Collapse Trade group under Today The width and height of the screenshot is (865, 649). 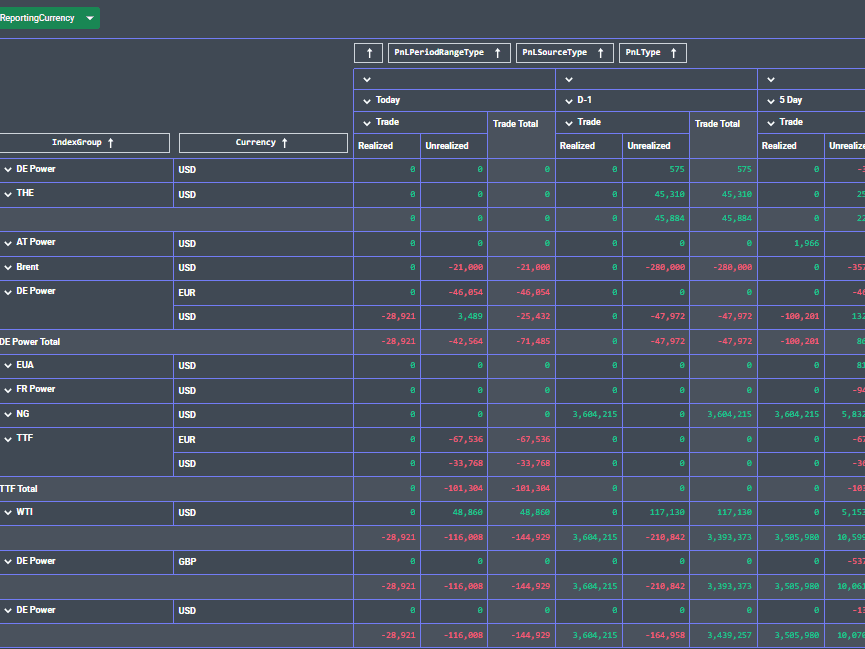(x=367, y=122)
